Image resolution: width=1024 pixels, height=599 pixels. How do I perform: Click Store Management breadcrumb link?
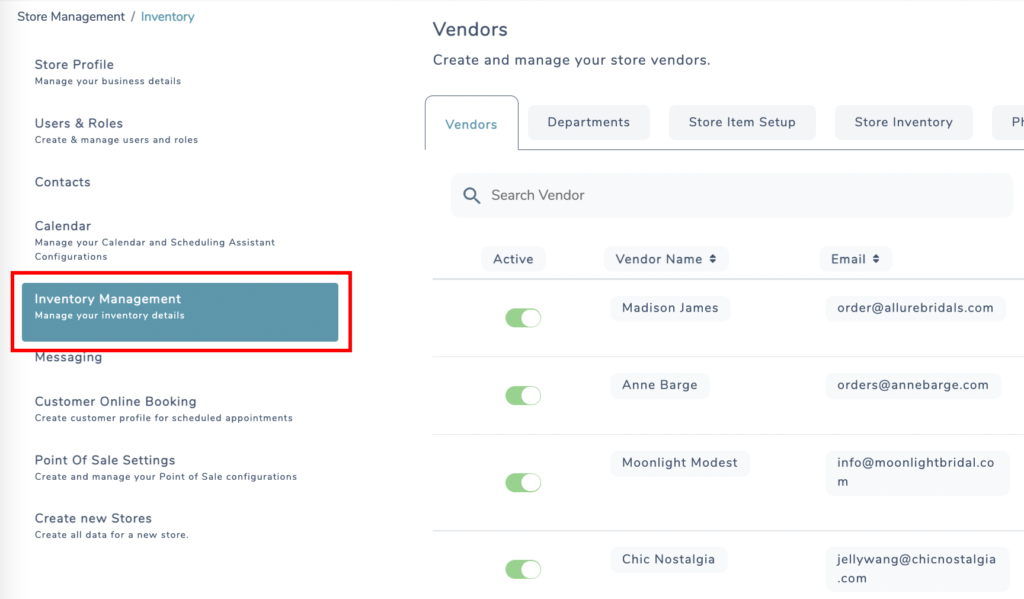[71, 17]
